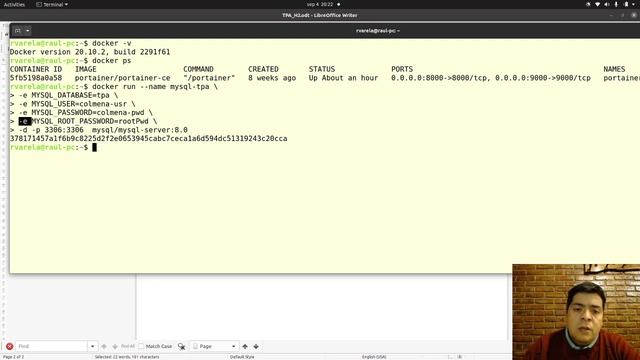The width and height of the screenshot is (640, 360).
Task: Open the Find and Replace dialog icon
Action: coord(182,346)
